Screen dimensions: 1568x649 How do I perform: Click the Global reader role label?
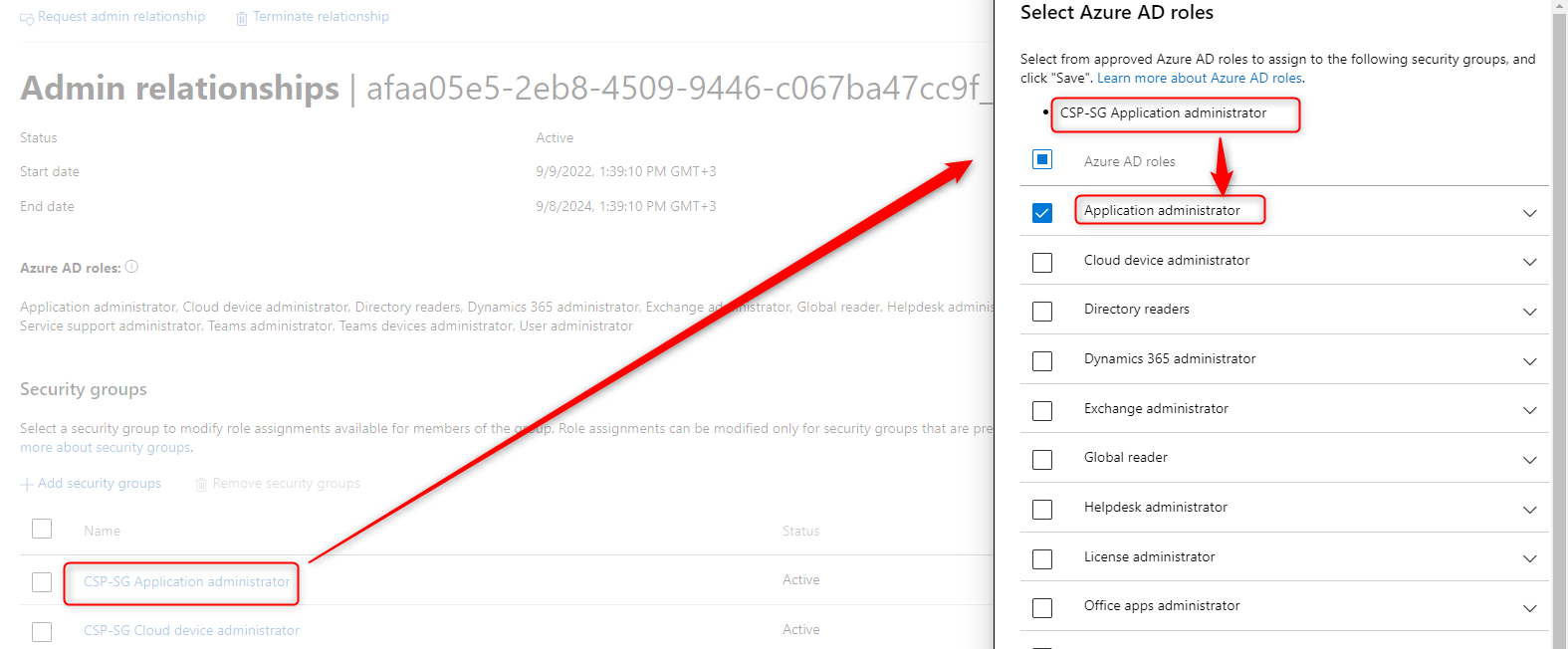tap(1126, 457)
